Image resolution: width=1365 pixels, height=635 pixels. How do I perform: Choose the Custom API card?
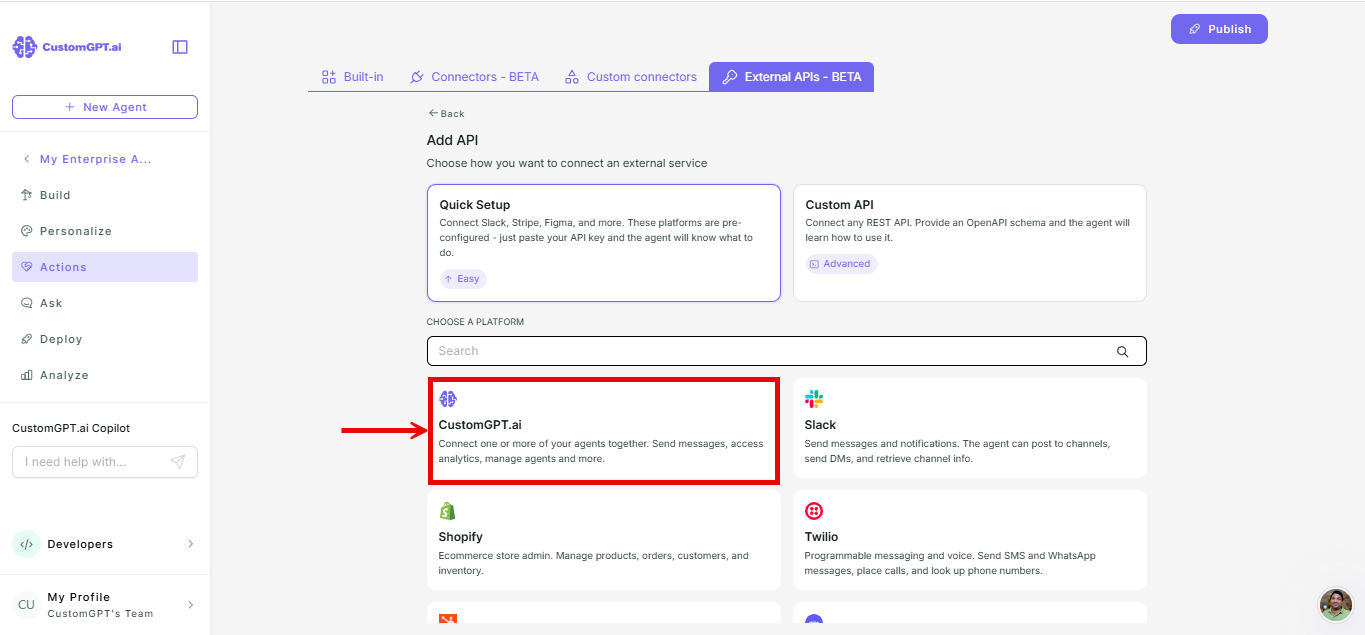[970, 243]
